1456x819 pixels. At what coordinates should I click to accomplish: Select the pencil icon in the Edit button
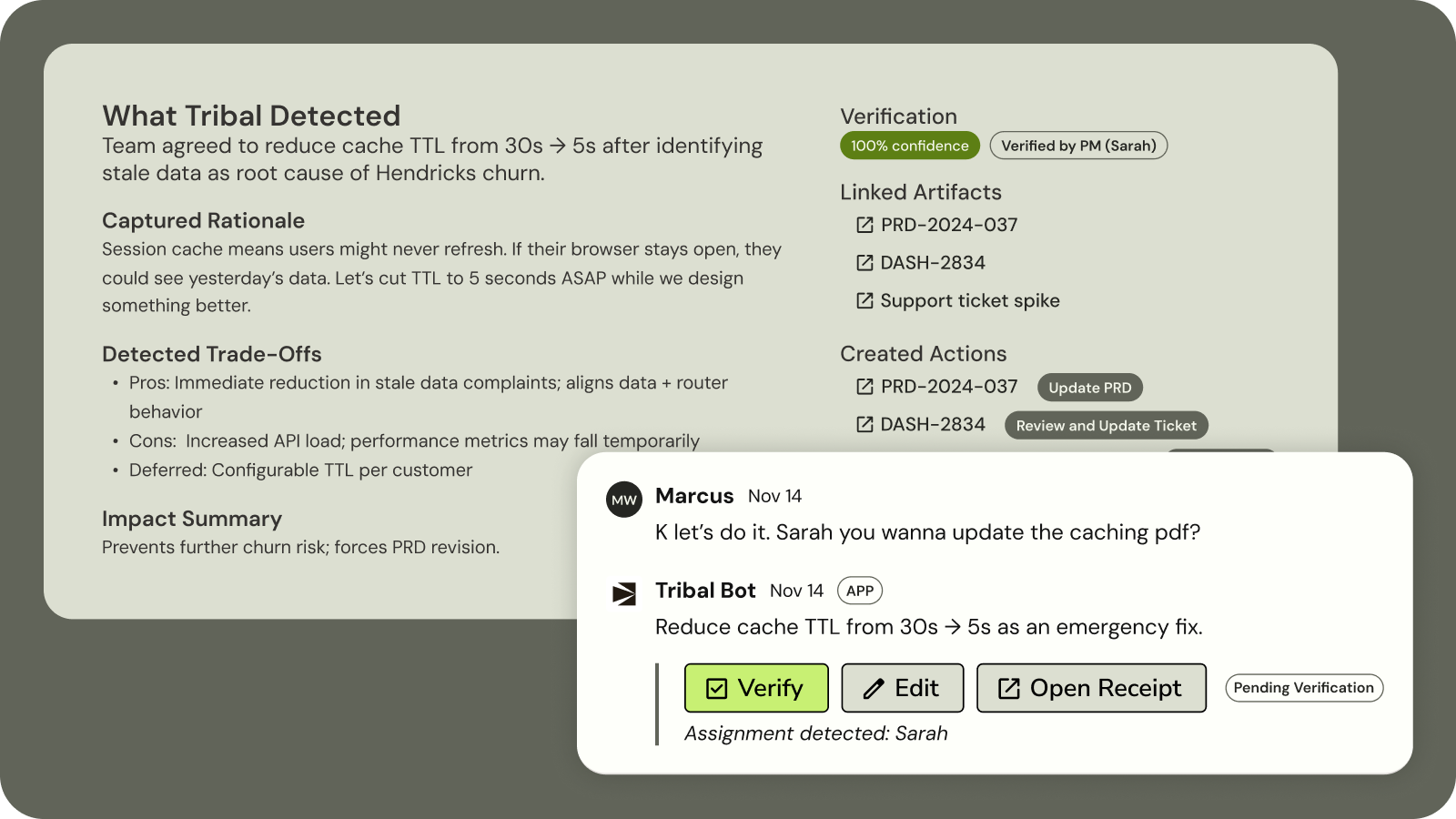(874, 688)
